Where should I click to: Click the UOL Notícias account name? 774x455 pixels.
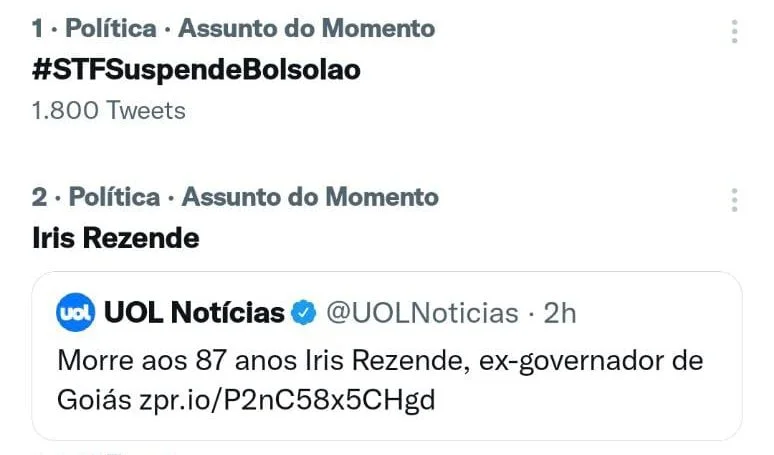coord(194,312)
